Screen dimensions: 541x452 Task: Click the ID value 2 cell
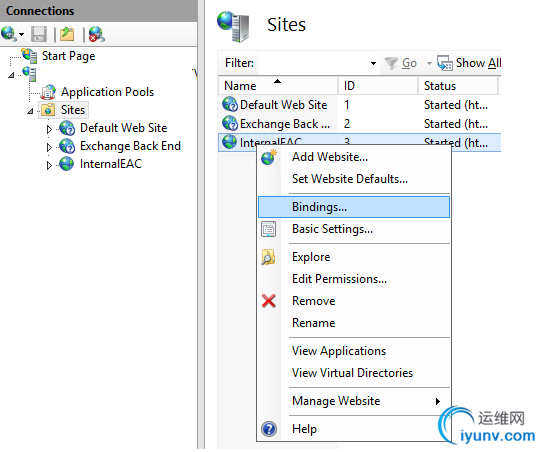(347, 124)
